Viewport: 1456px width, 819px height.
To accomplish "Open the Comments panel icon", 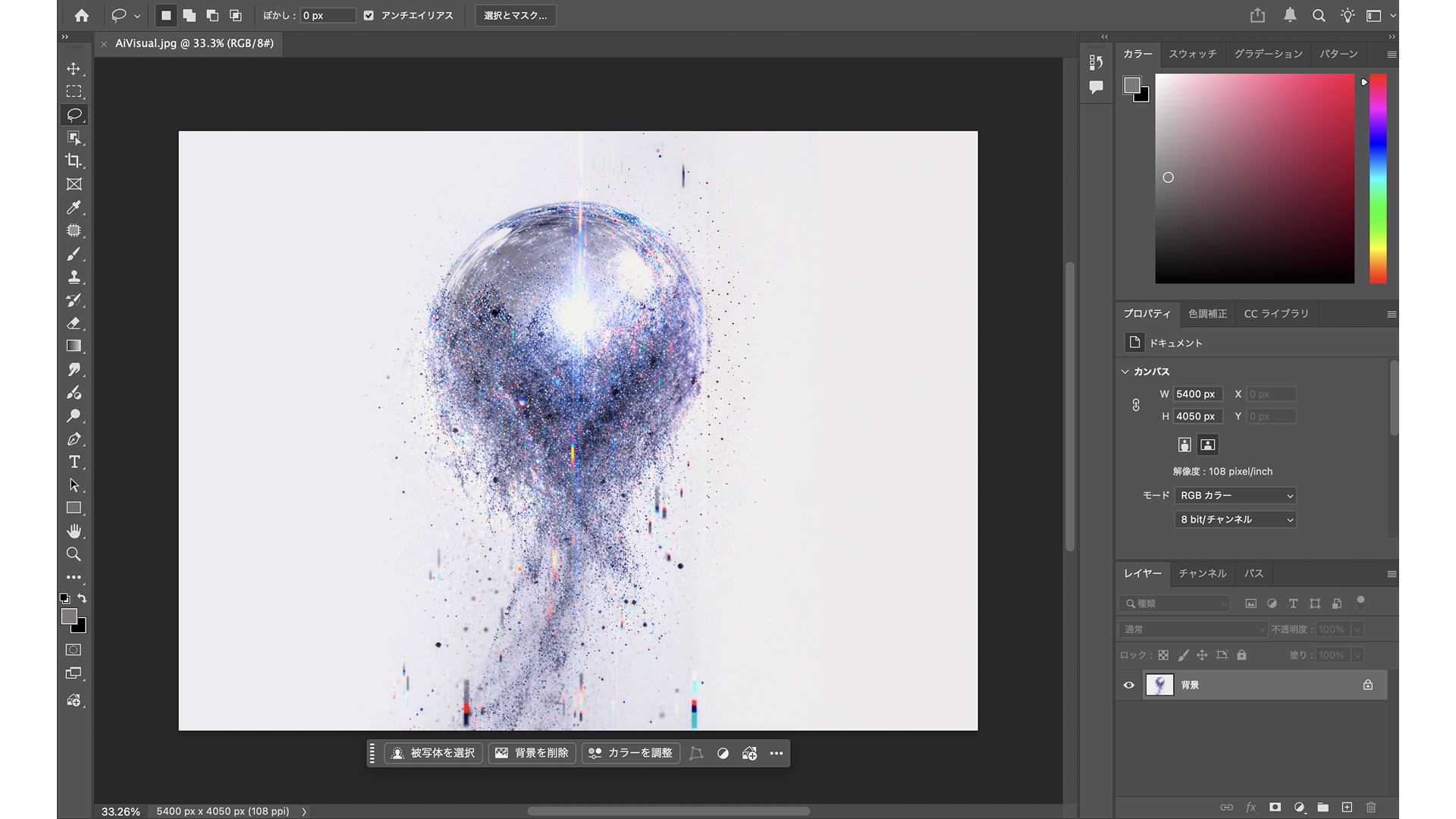I will tap(1096, 87).
